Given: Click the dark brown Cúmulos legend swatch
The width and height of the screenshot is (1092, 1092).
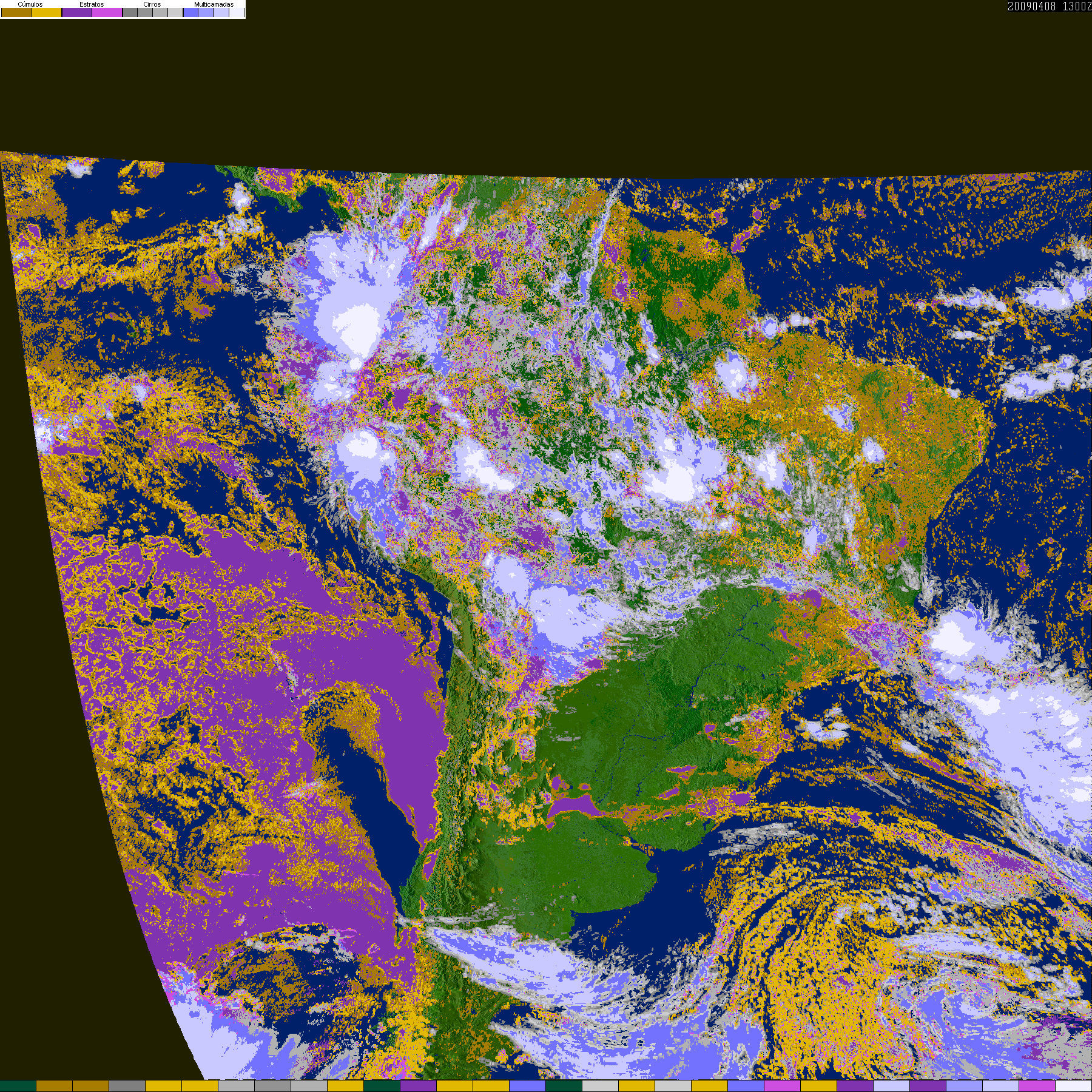Looking at the screenshot, I should (x=16, y=12).
